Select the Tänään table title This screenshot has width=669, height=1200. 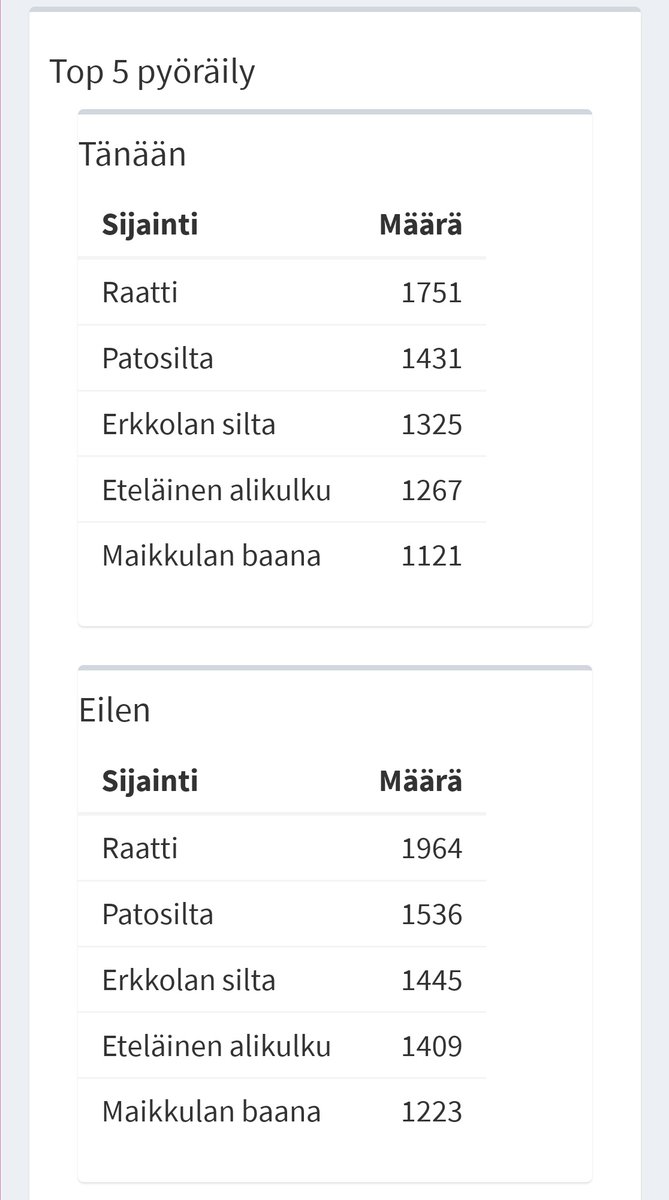tap(132, 155)
